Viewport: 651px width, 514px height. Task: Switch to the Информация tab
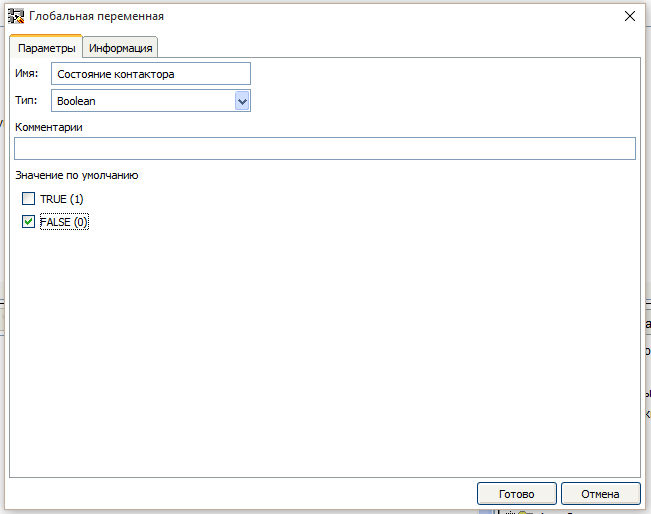tap(120, 48)
